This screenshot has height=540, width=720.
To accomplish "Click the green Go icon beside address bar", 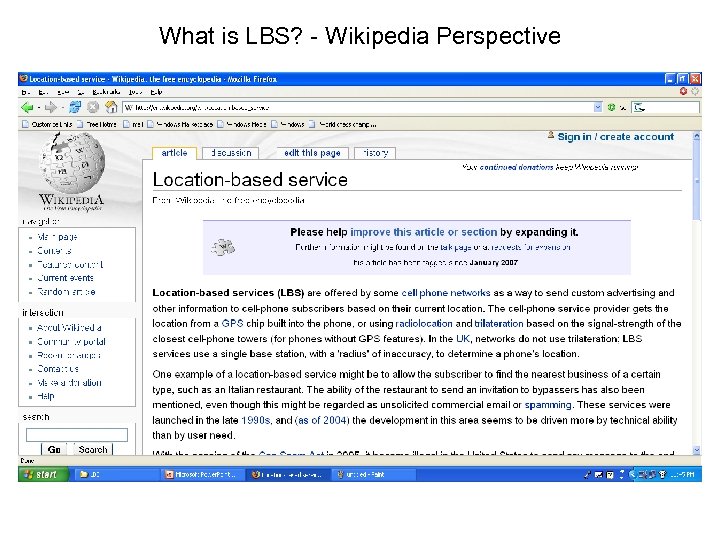I will tap(611, 107).
